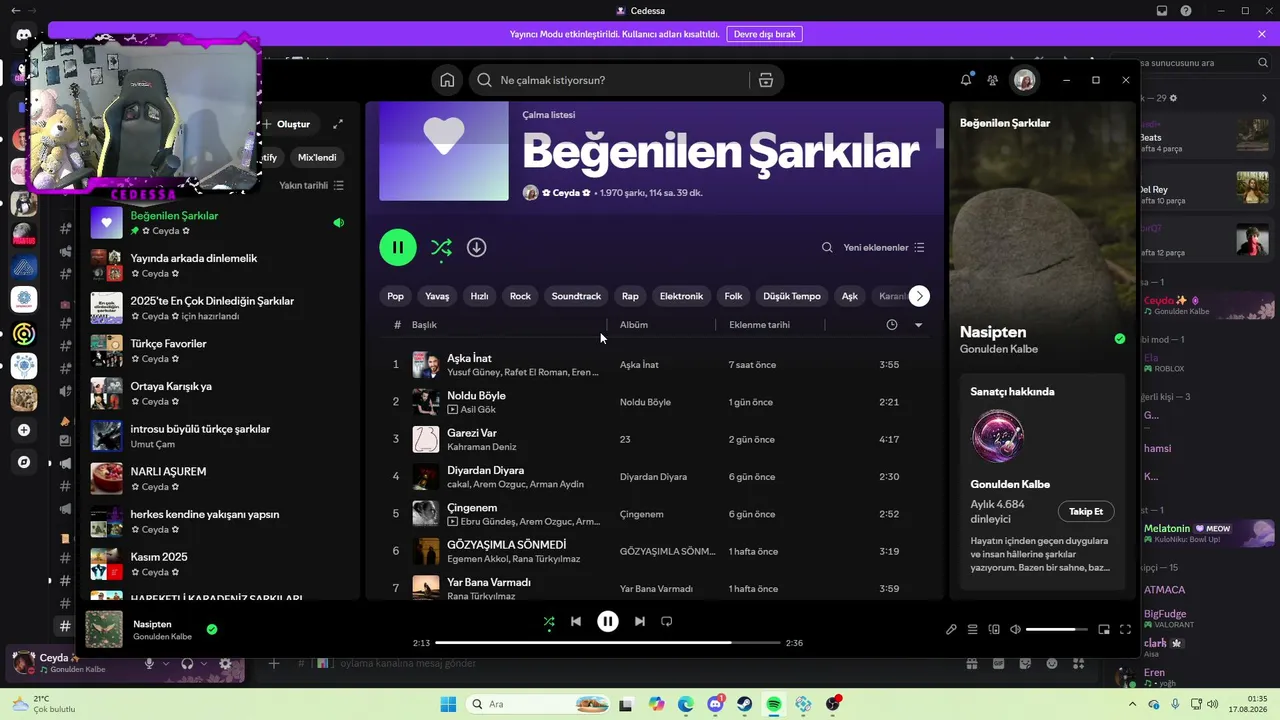Filter songs by Soundtrack
The height and width of the screenshot is (720, 1280).
576,296
